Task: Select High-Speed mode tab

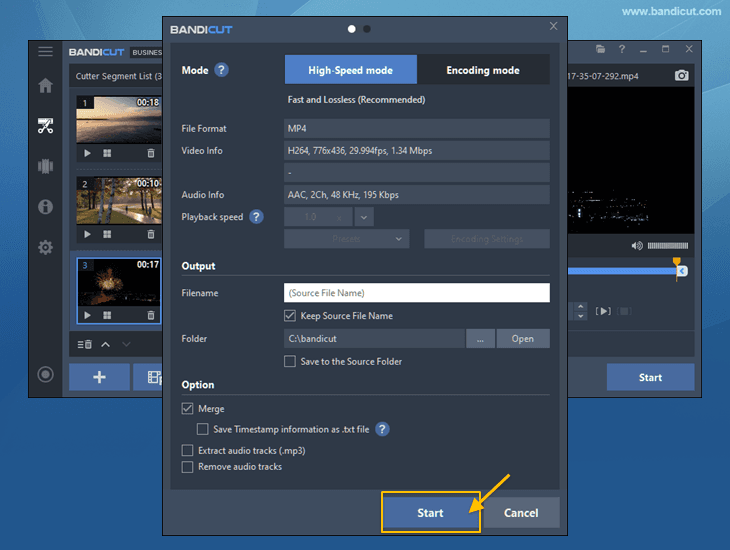Action: 351,70
